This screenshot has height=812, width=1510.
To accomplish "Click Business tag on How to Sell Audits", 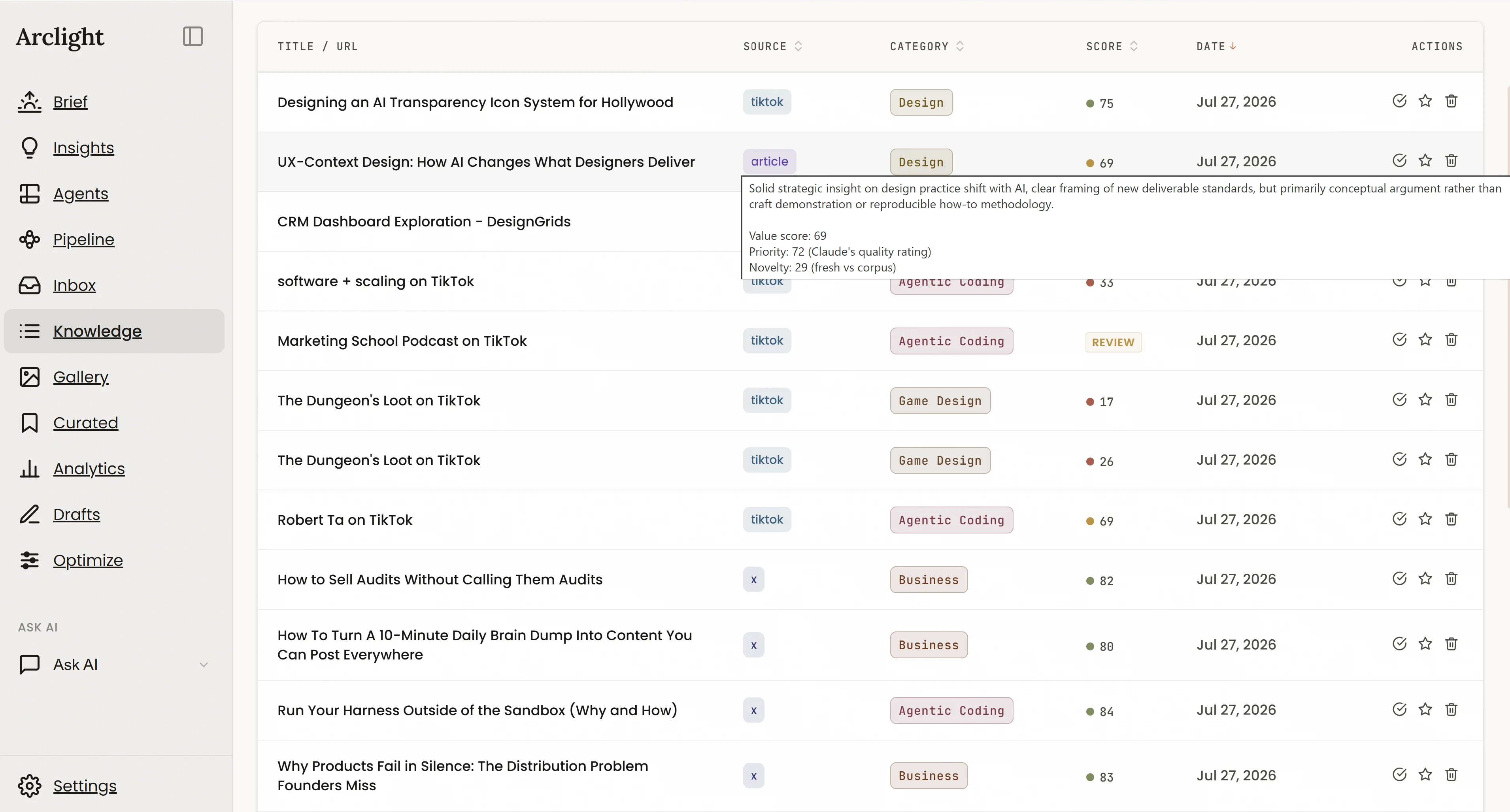I will click(929, 579).
